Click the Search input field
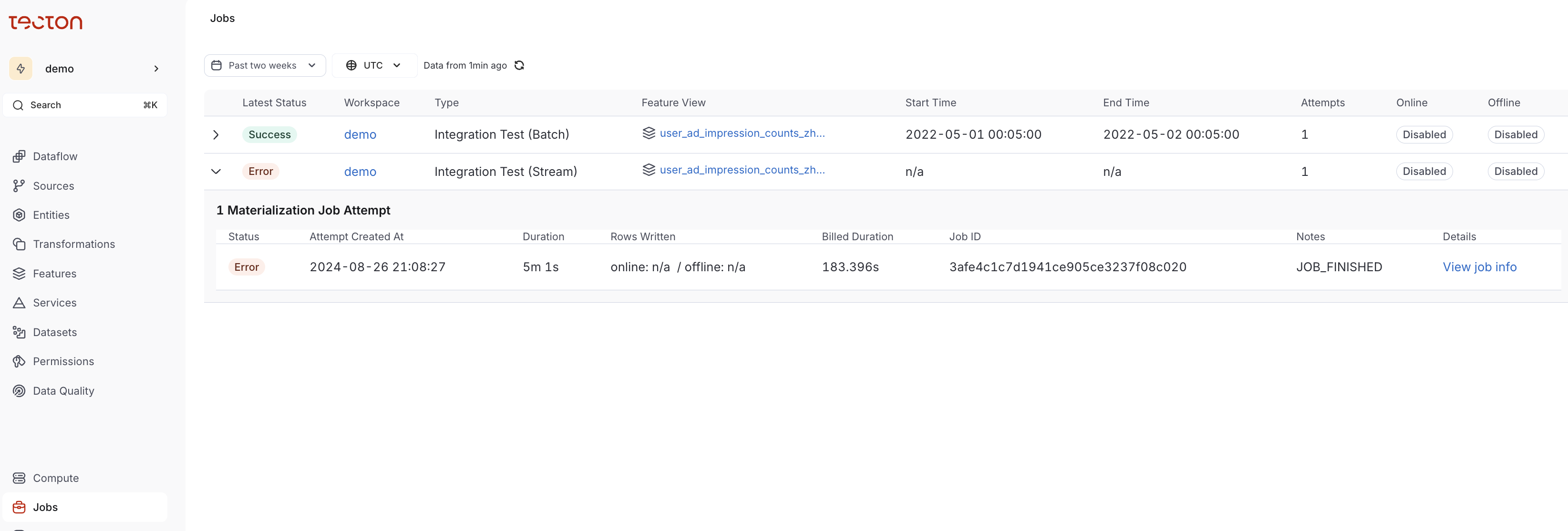1568x531 pixels. click(x=84, y=104)
